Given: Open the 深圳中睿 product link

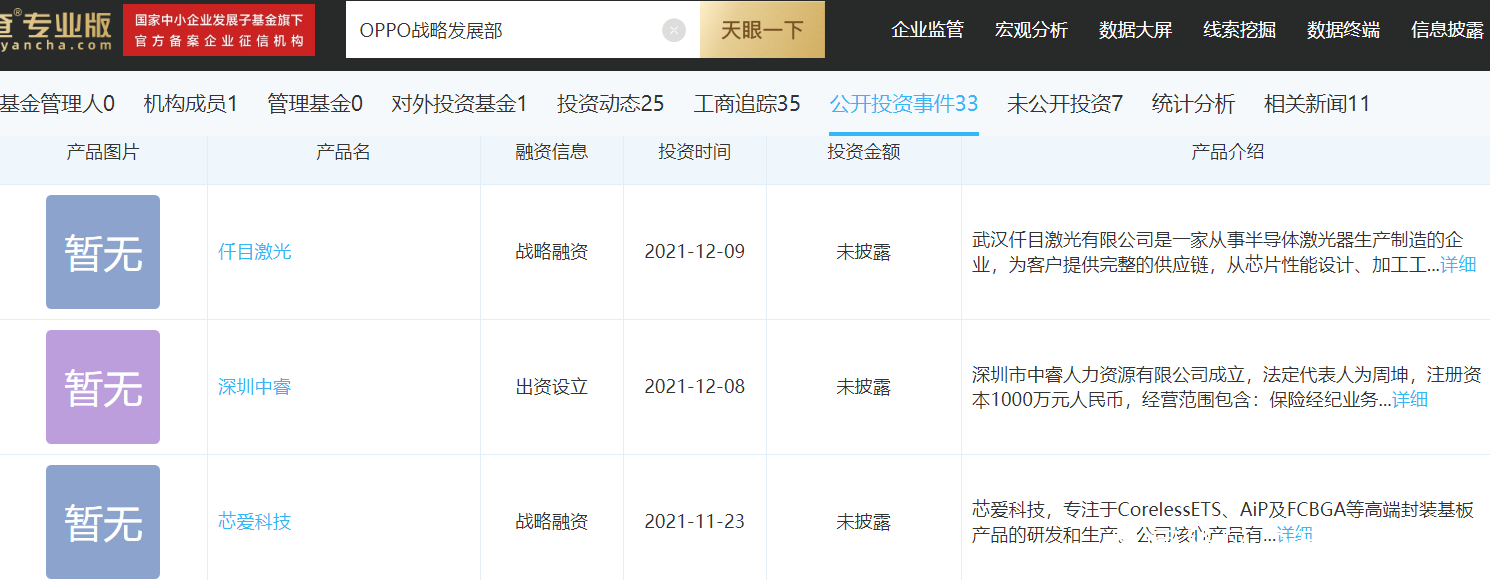Looking at the screenshot, I should click(x=255, y=386).
